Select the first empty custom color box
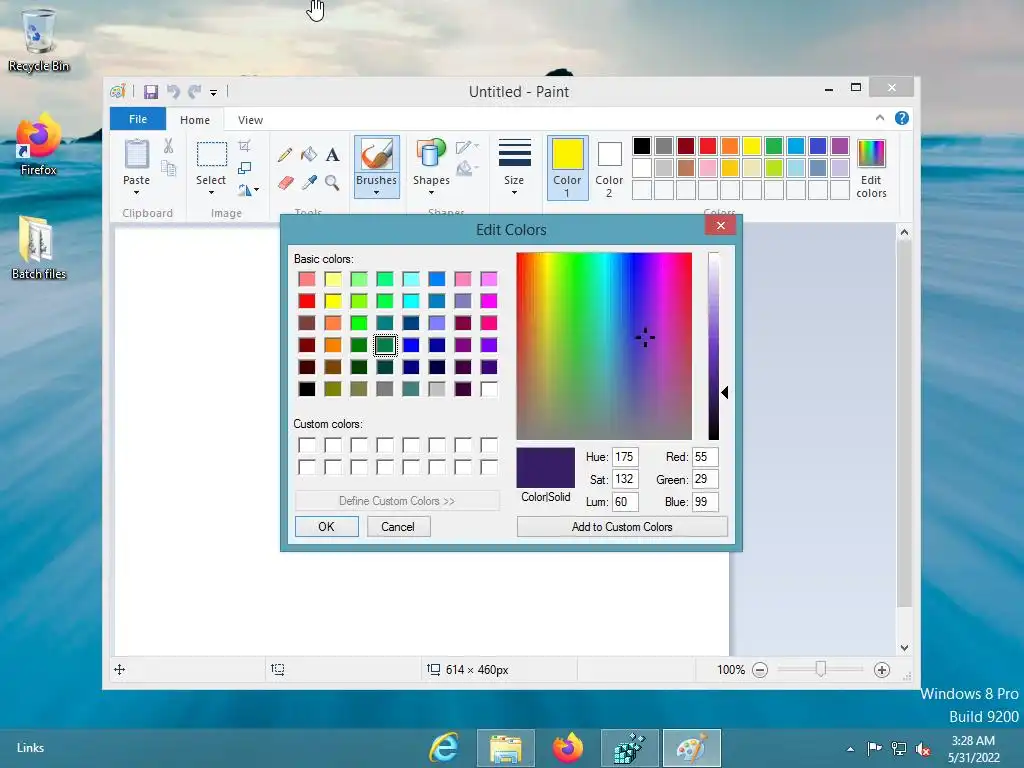 (307, 445)
